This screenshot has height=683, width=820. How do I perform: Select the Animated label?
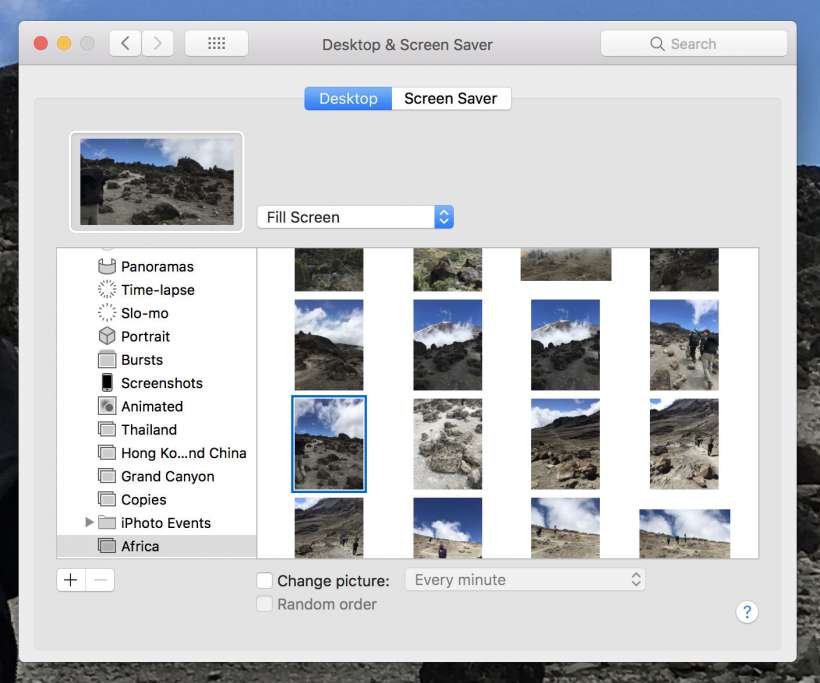coord(152,406)
